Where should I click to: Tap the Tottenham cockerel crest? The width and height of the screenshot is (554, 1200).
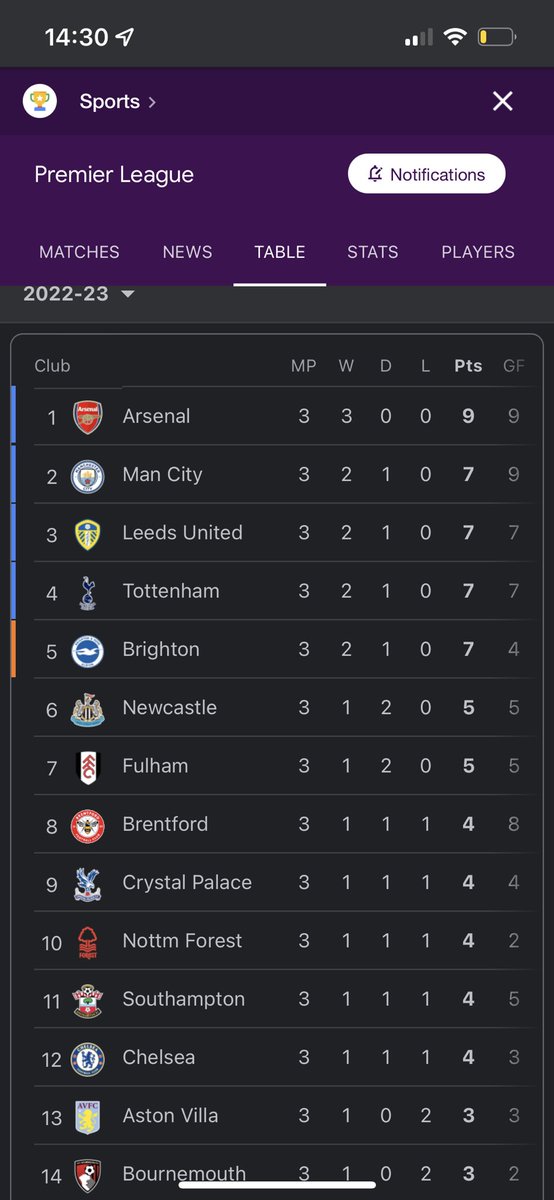[x=88, y=591]
